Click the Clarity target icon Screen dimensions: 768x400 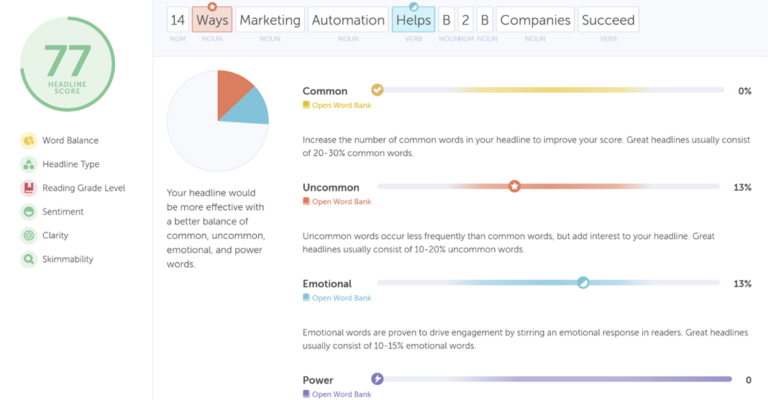29,236
